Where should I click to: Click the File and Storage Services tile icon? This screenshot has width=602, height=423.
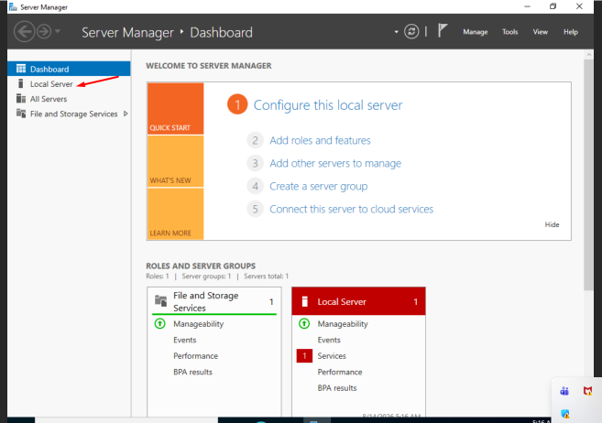tap(160, 301)
